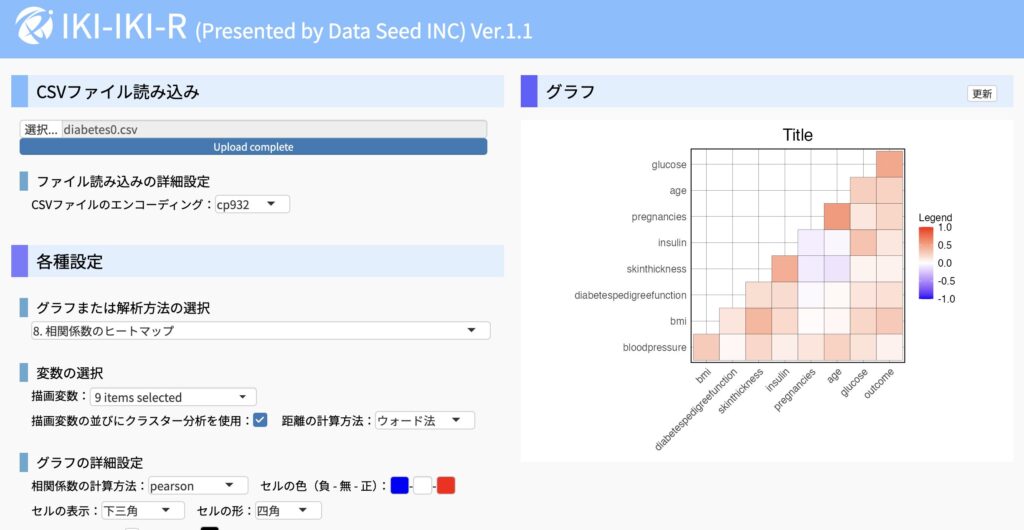
Task: Click the 選択... file browse button
Action: (41, 129)
